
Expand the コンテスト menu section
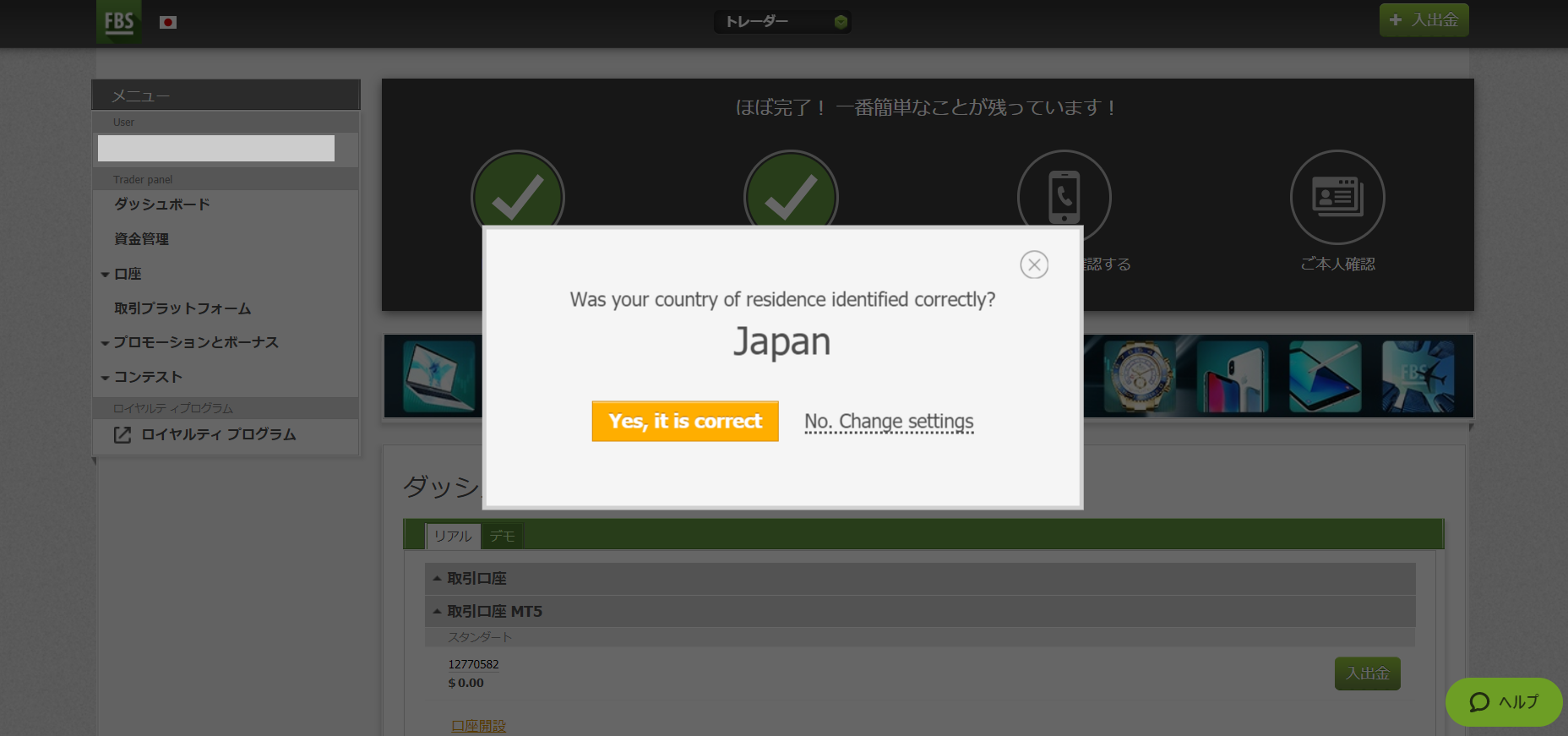[x=148, y=377]
